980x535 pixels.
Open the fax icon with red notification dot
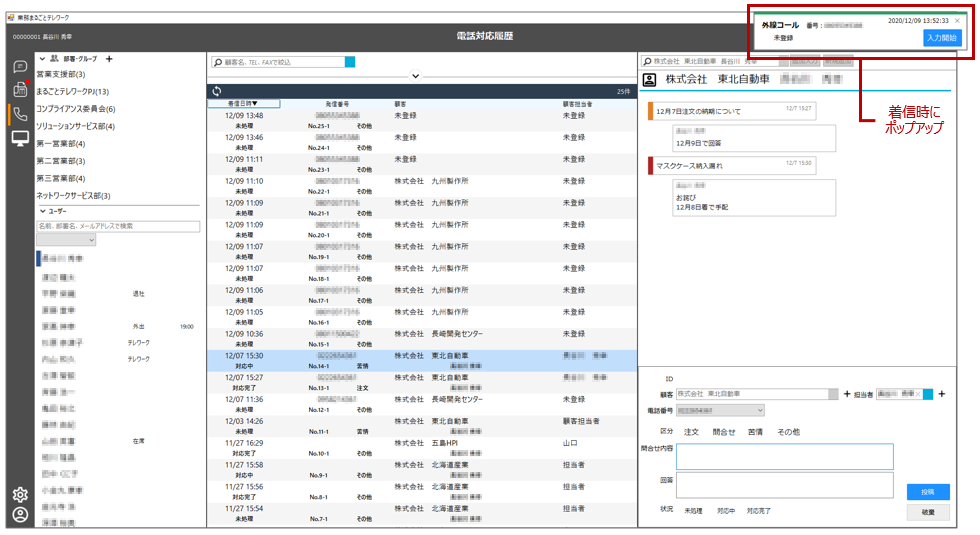click(x=19, y=90)
